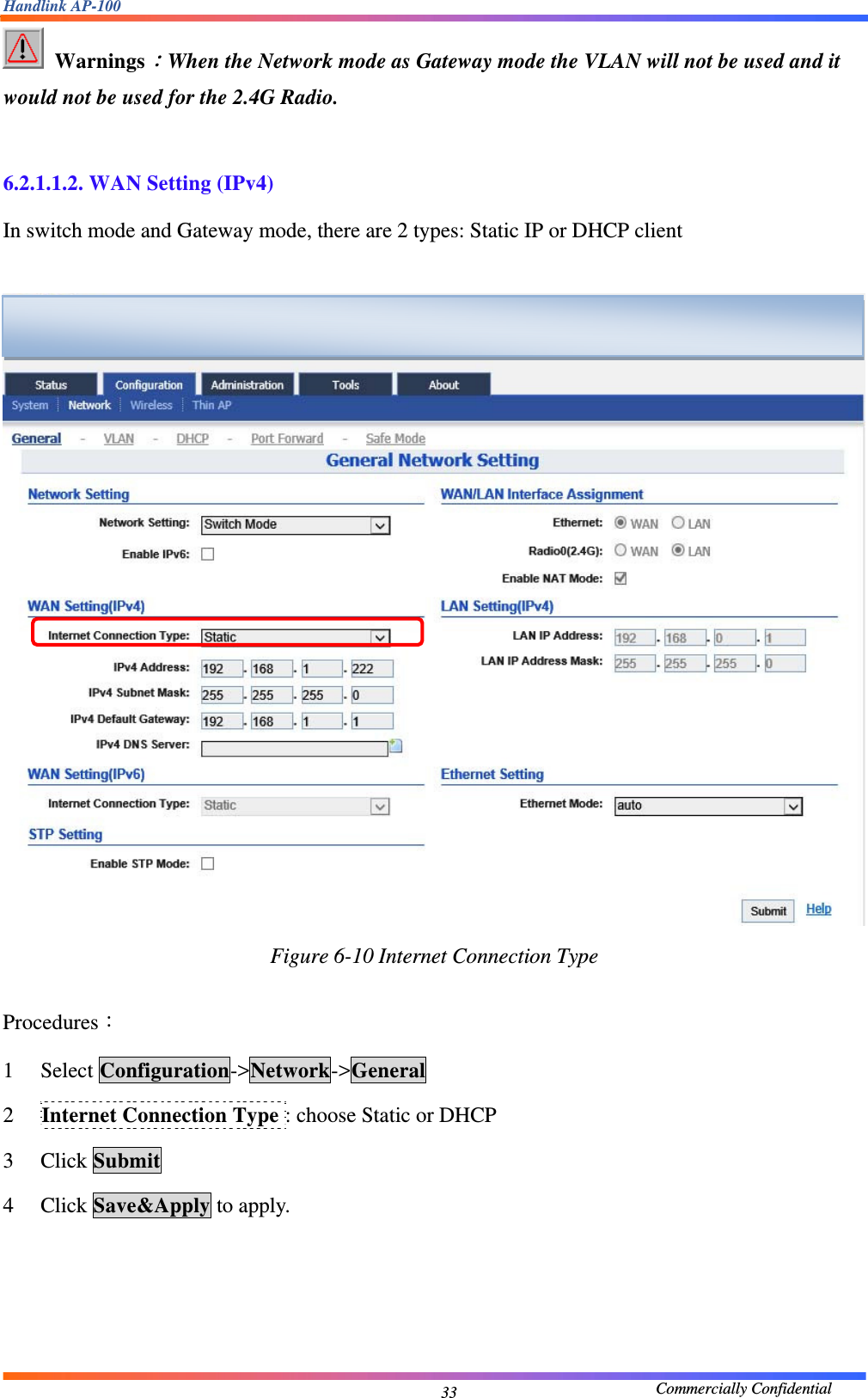Open the Configuration tab
The height and width of the screenshot is (1398, 868).
tap(149, 384)
